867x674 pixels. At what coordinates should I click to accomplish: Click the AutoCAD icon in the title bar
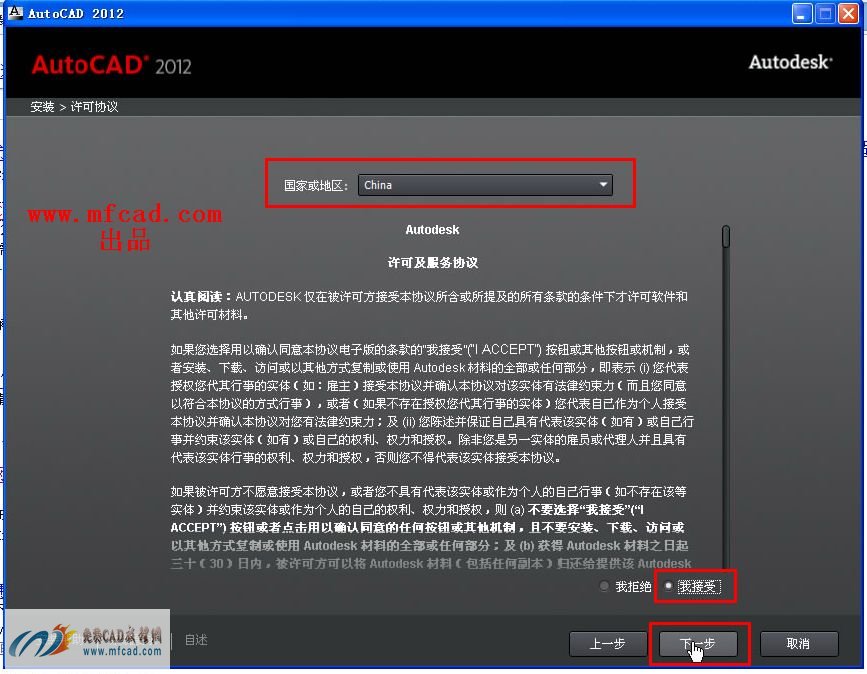coord(15,13)
